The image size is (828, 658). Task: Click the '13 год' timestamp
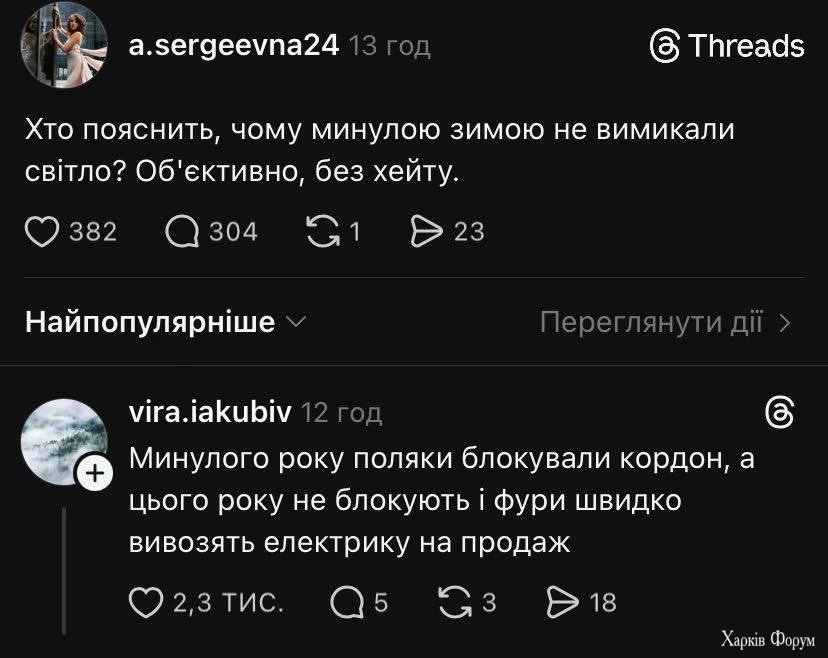[390, 45]
